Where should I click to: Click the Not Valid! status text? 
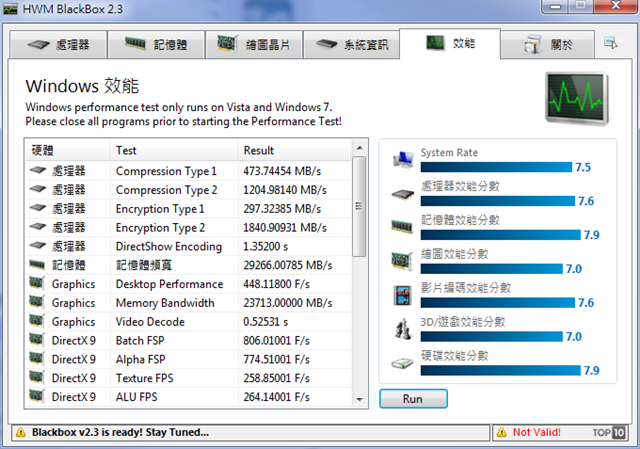[537, 432]
